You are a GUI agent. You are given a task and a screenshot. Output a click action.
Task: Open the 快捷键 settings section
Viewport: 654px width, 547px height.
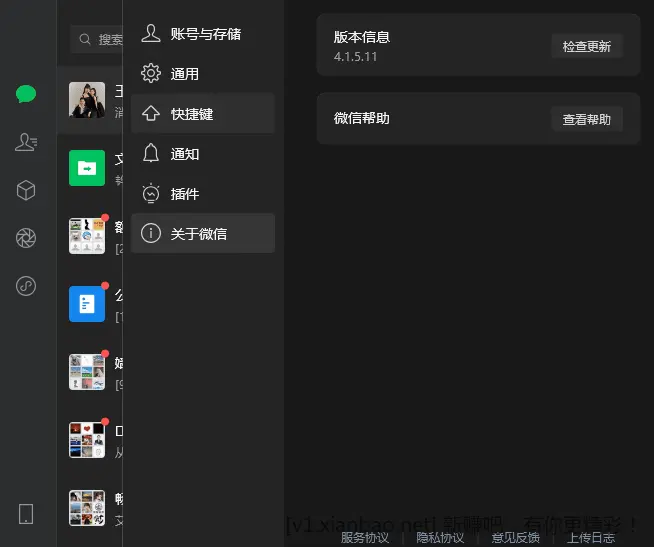point(203,113)
